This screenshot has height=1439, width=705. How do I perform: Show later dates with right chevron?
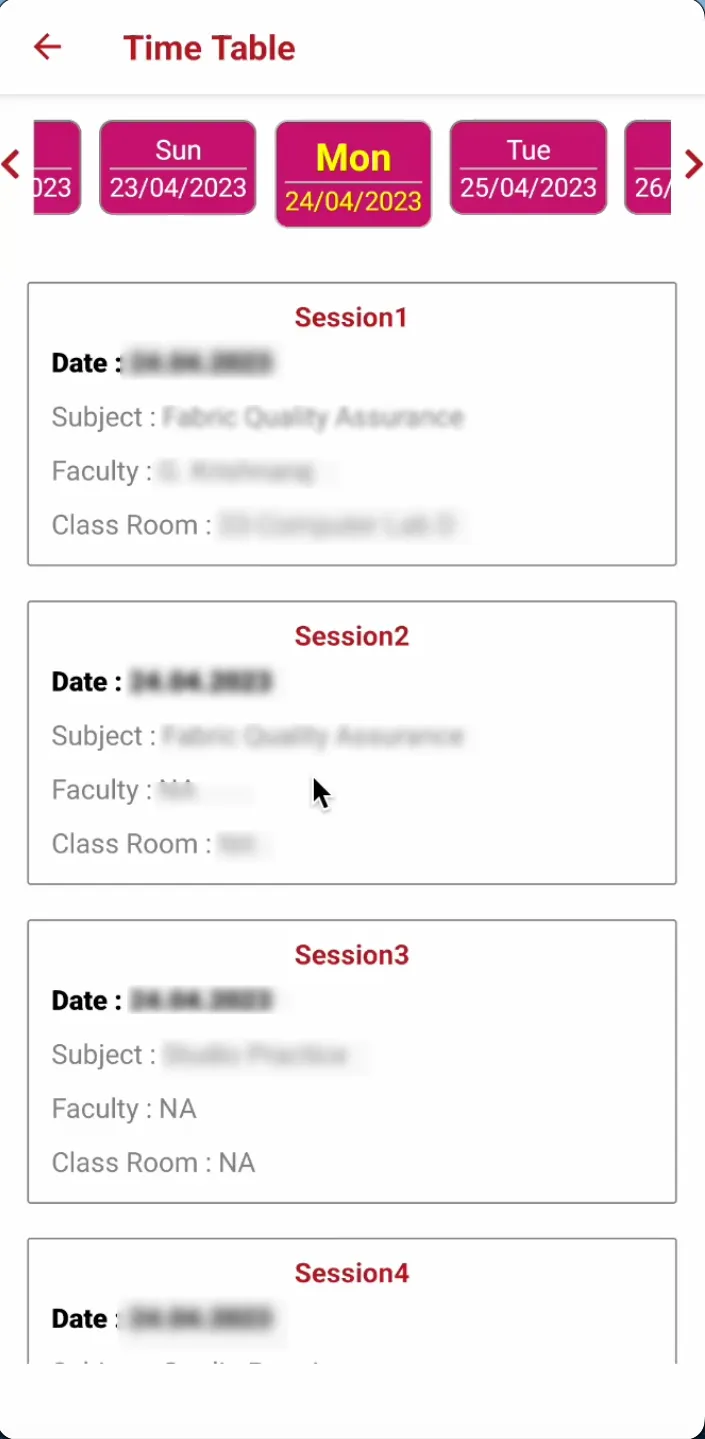point(693,165)
